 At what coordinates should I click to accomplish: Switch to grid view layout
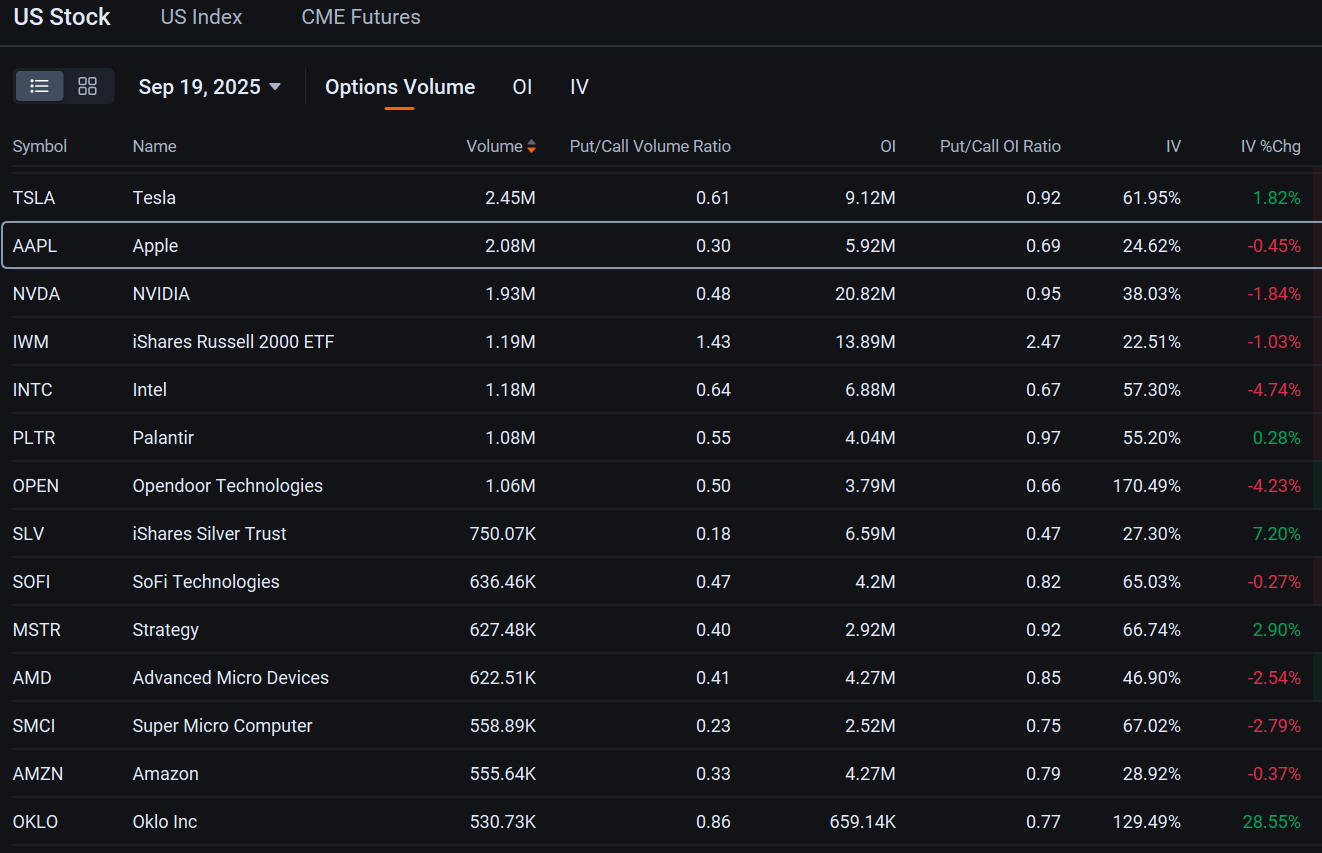coord(87,86)
